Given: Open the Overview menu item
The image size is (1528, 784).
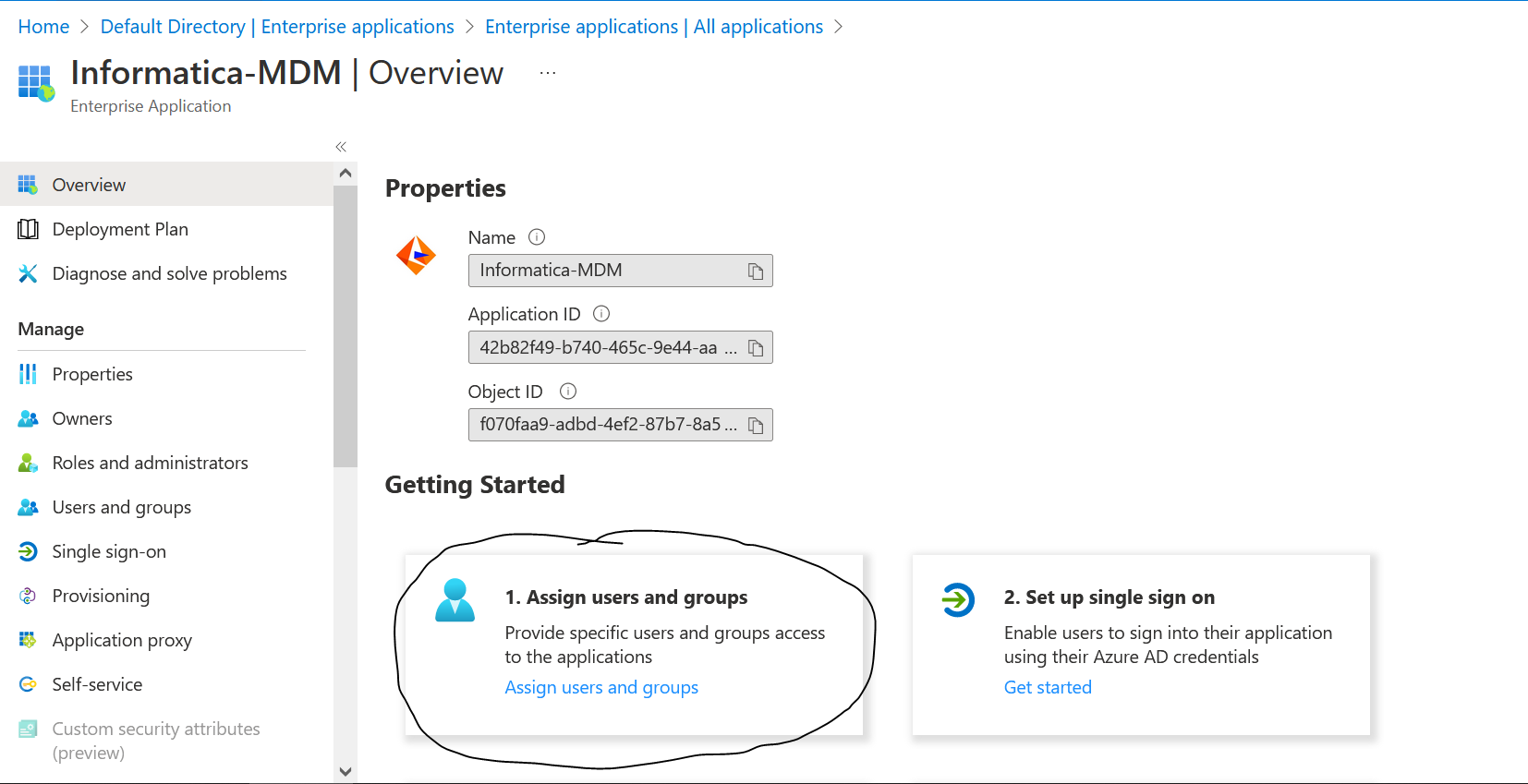Looking at the screenshot, I should [166, 185].
